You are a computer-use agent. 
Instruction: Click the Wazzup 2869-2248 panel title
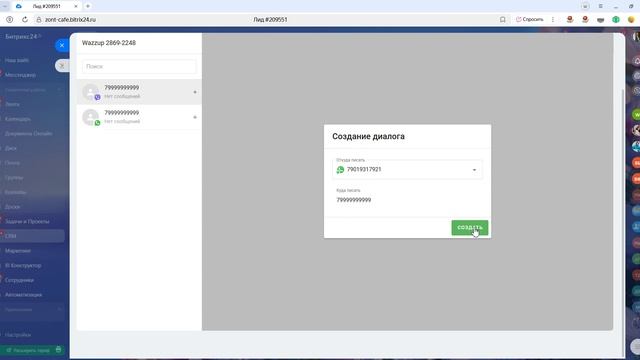[109, 43]
